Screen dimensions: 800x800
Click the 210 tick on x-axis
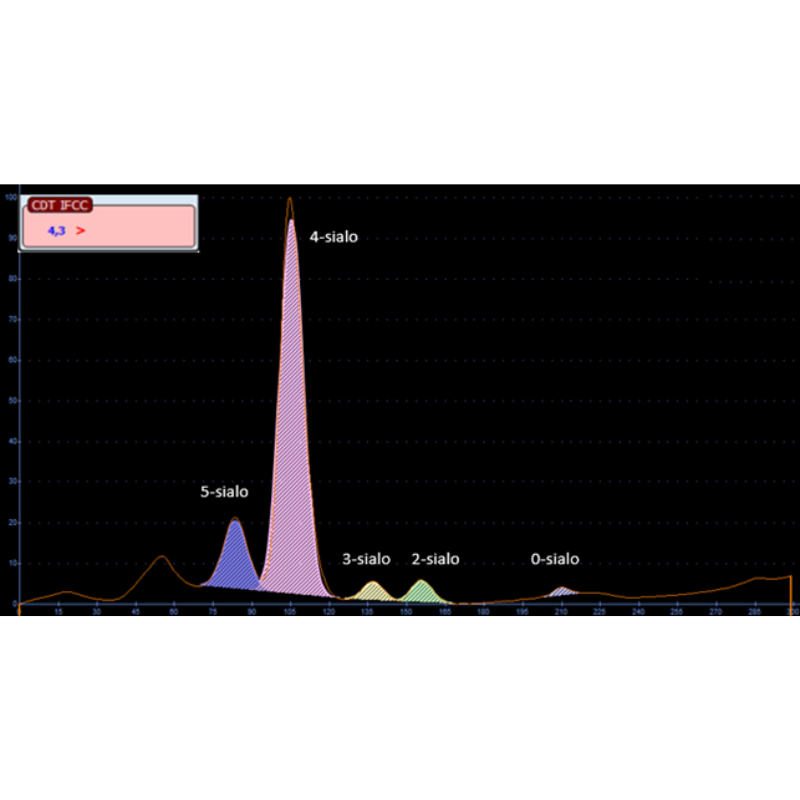coord(560,612)
